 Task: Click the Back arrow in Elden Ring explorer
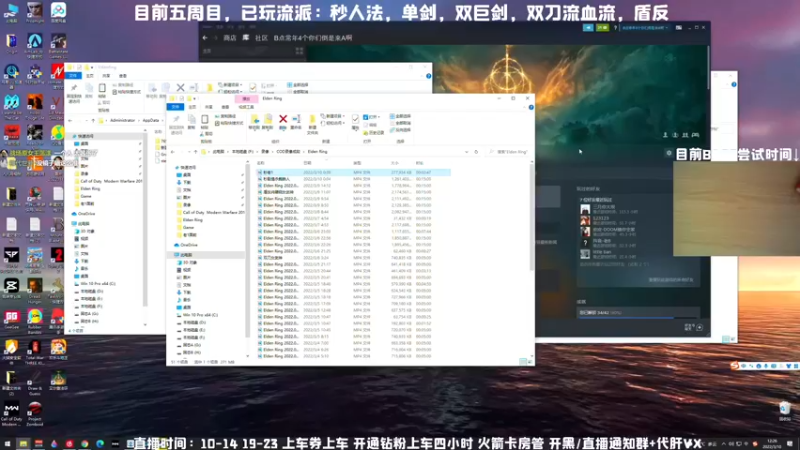click(173, 152)
